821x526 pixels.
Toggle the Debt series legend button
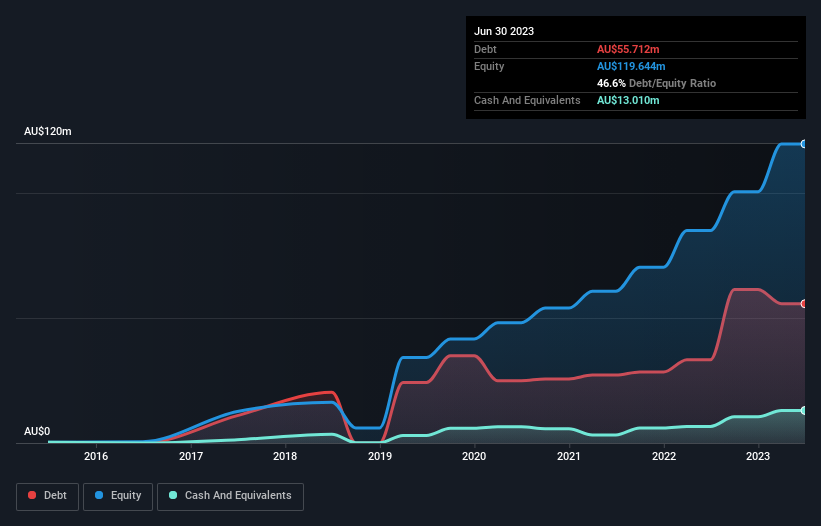48,496
